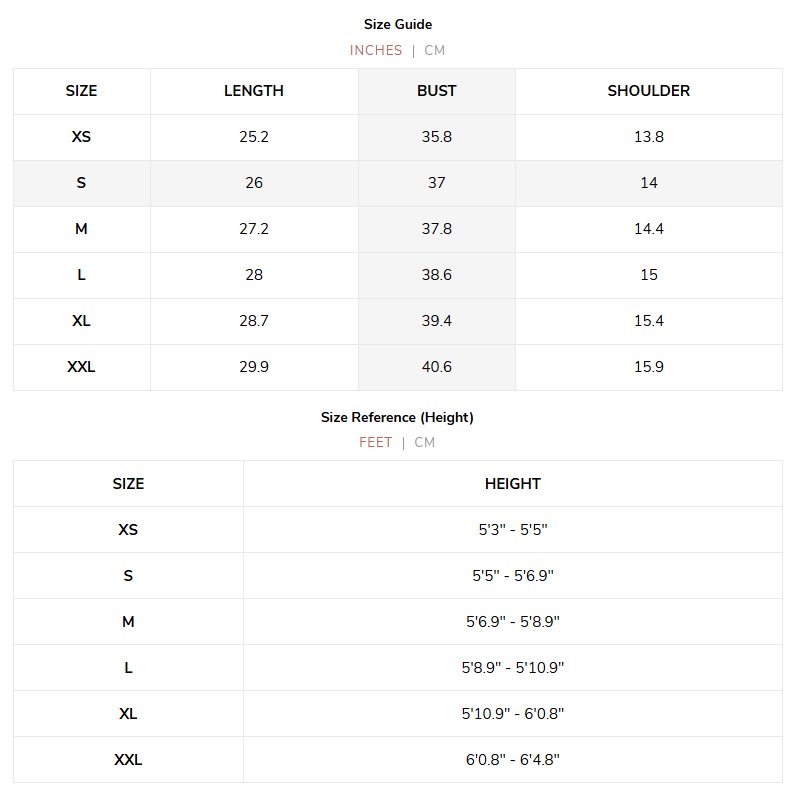Viewport: 795px width, 802px height.
Task: Click the Size Reference (Height) heading
Action: (x=397, y=417)
